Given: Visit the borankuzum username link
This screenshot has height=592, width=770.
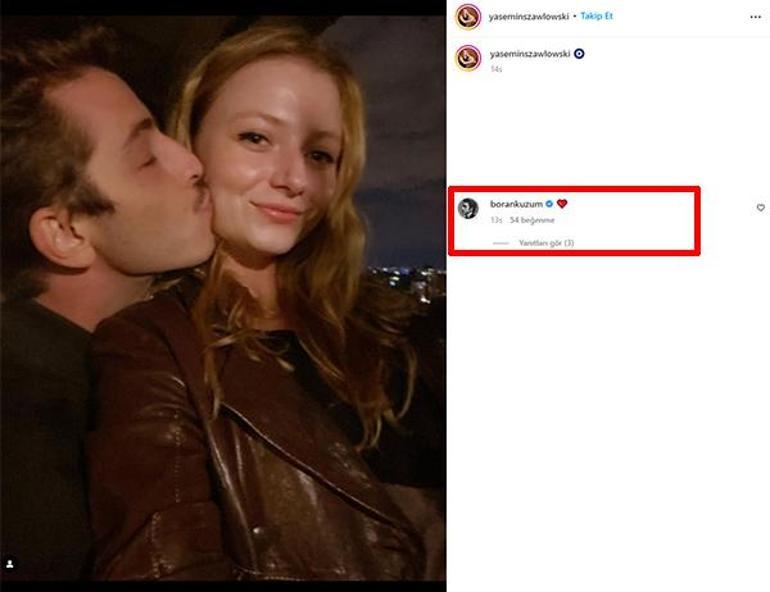Looking at the screenshot, I should [x=516, y=204].
